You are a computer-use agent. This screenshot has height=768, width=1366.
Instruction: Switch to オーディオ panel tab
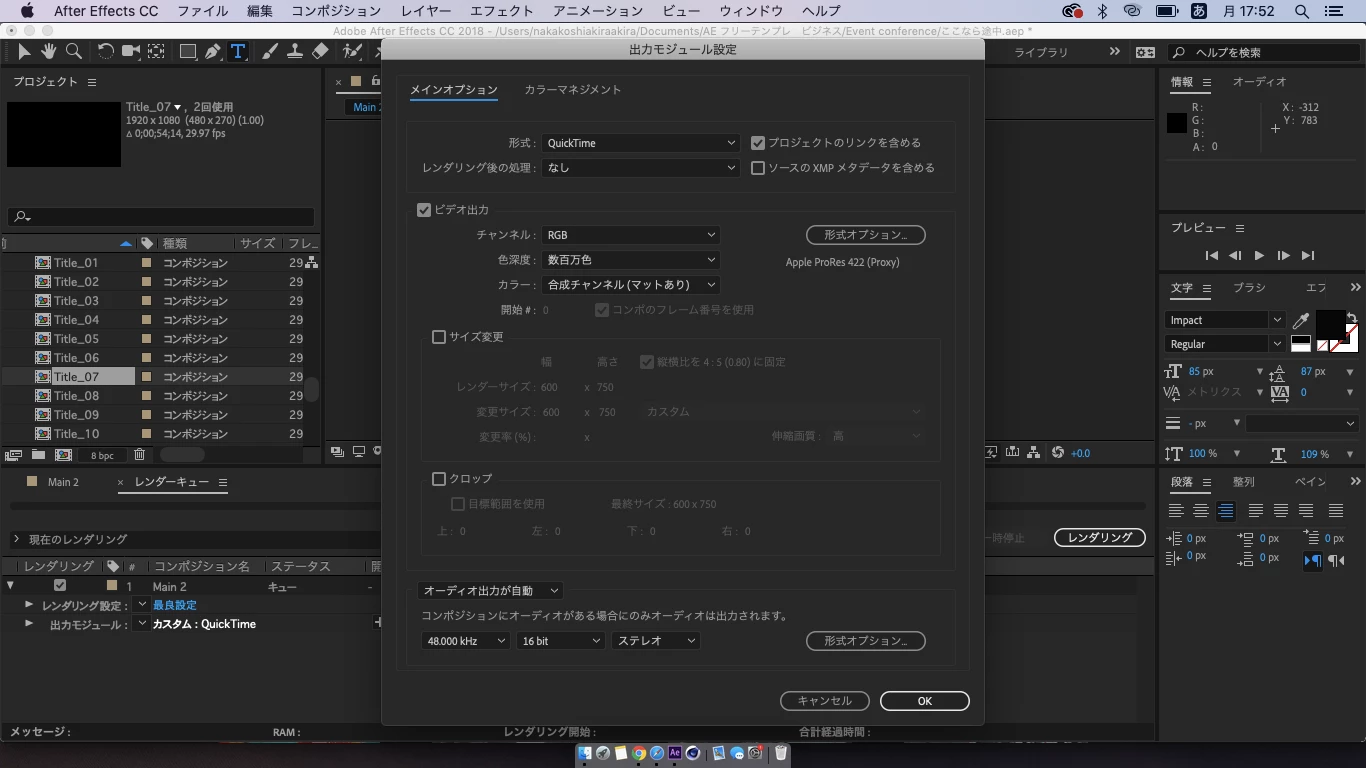tap(1259, 82)
